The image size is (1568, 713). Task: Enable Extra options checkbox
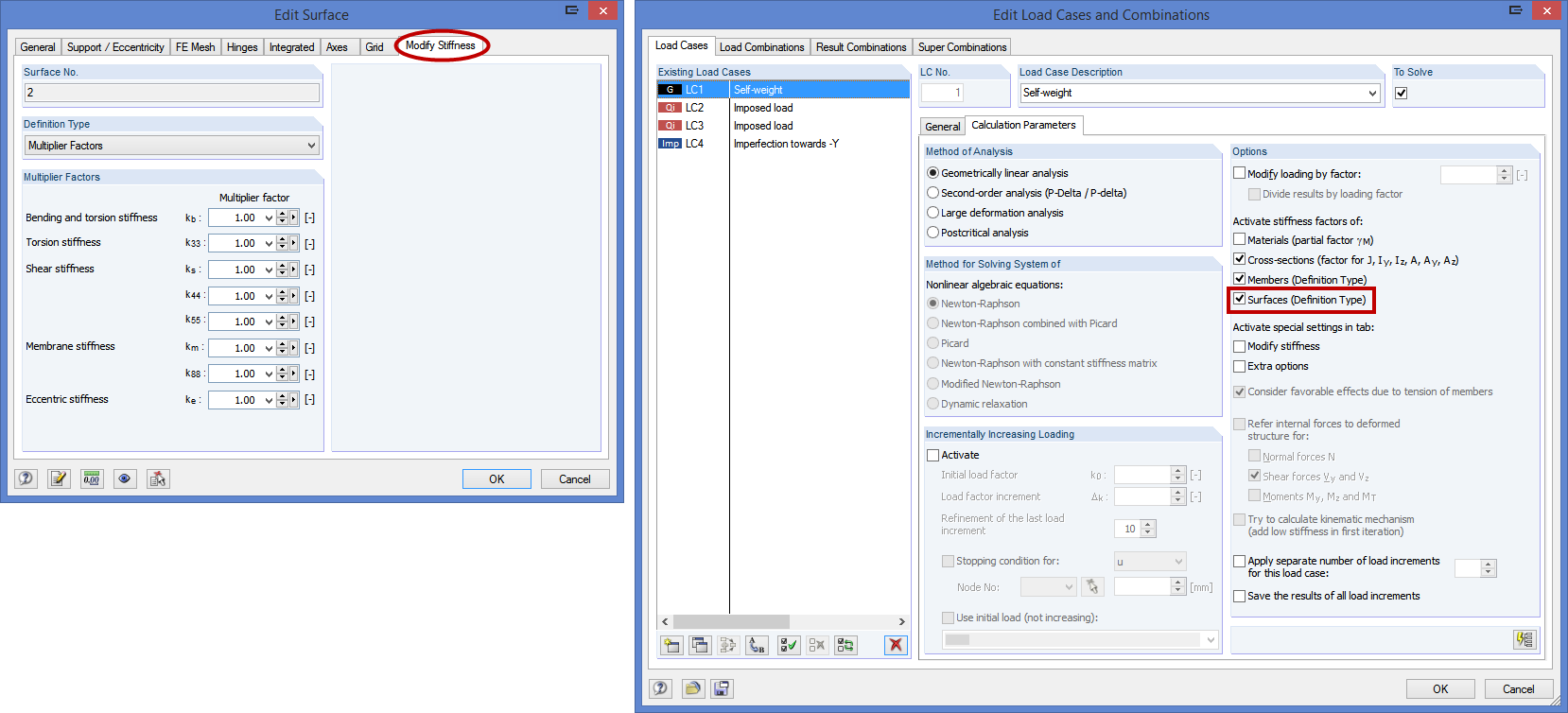pos(1239,366)
